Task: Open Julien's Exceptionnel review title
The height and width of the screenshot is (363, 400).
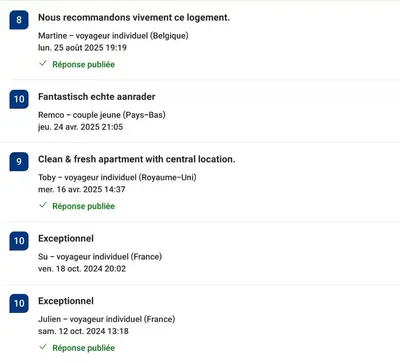Action: [66, 301]
